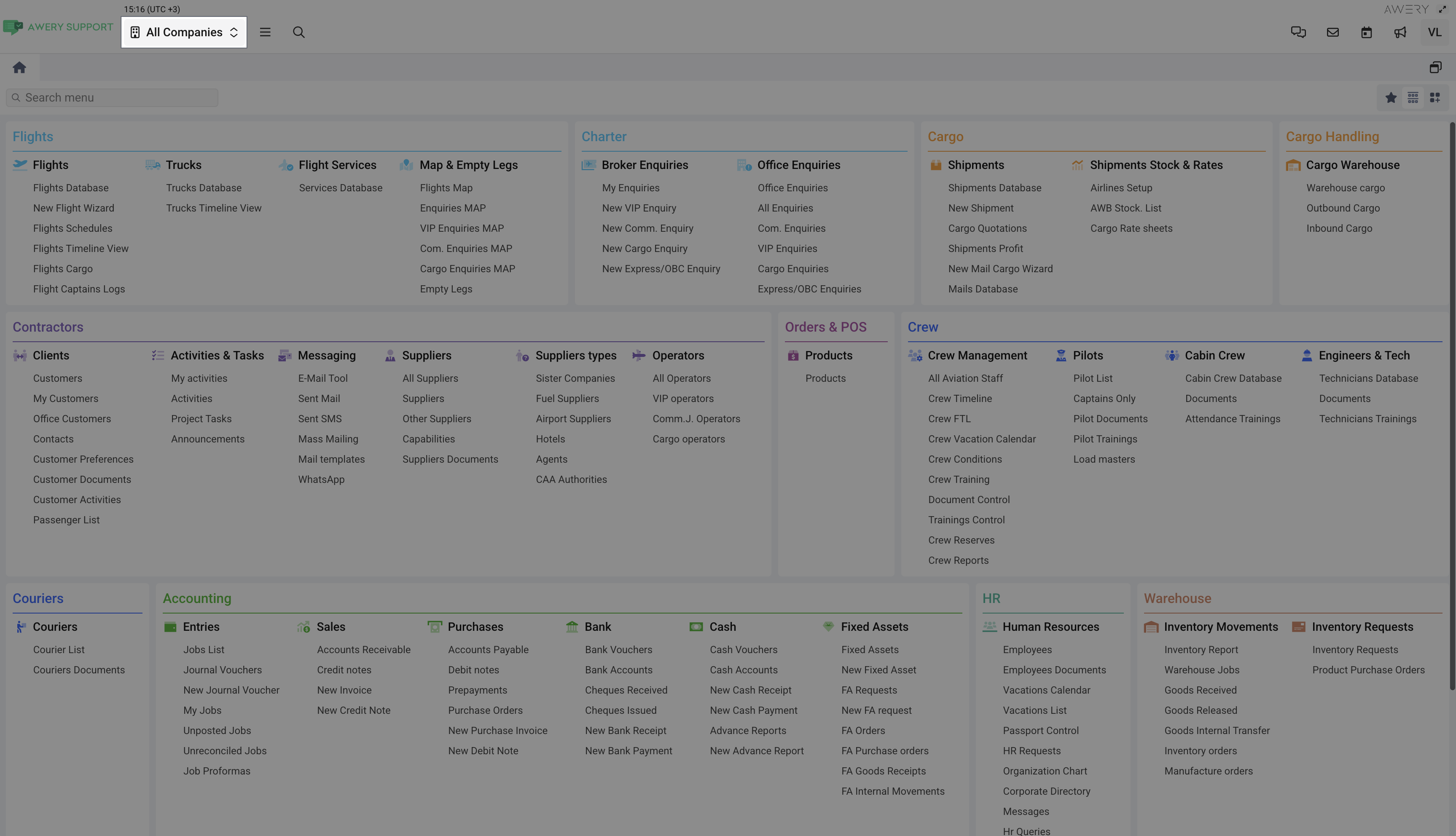Toggle the favorites star view
The width and height of the screenshot is (1456, 836).
(x=1391, y=98)
